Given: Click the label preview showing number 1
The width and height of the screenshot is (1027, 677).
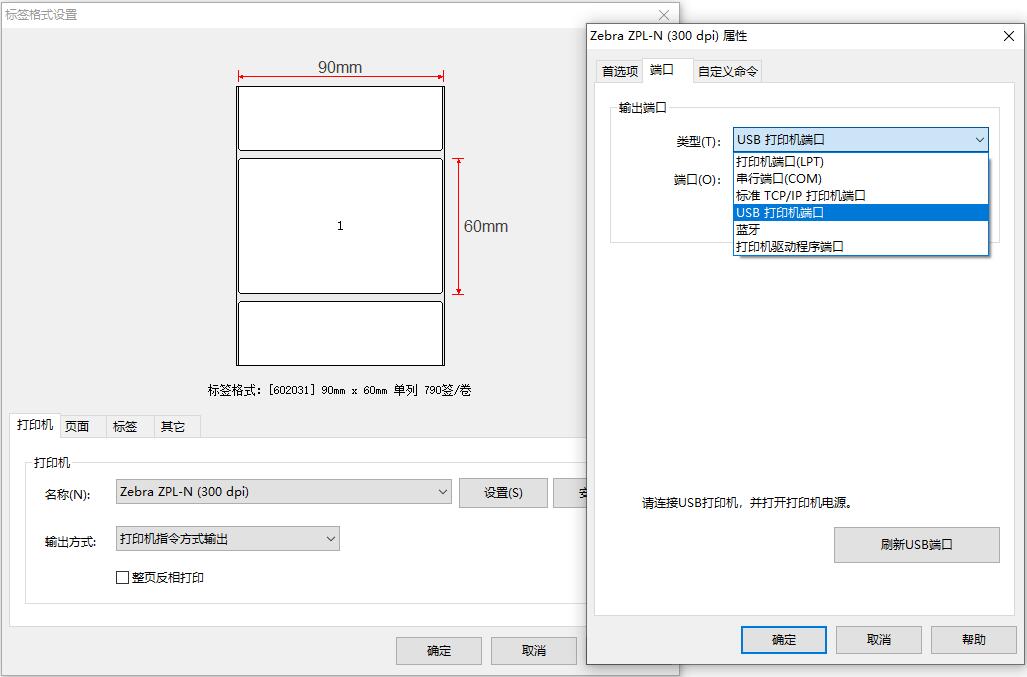Looking at the screenshot, I should coord(339,224).
